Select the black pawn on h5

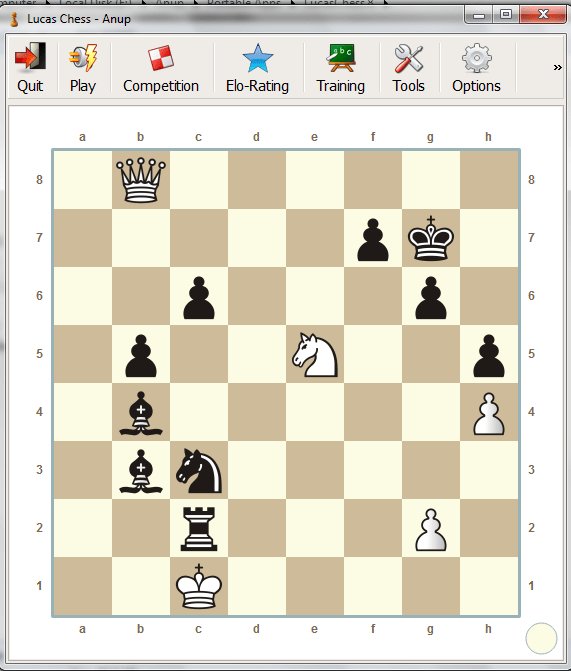point(489,356)
